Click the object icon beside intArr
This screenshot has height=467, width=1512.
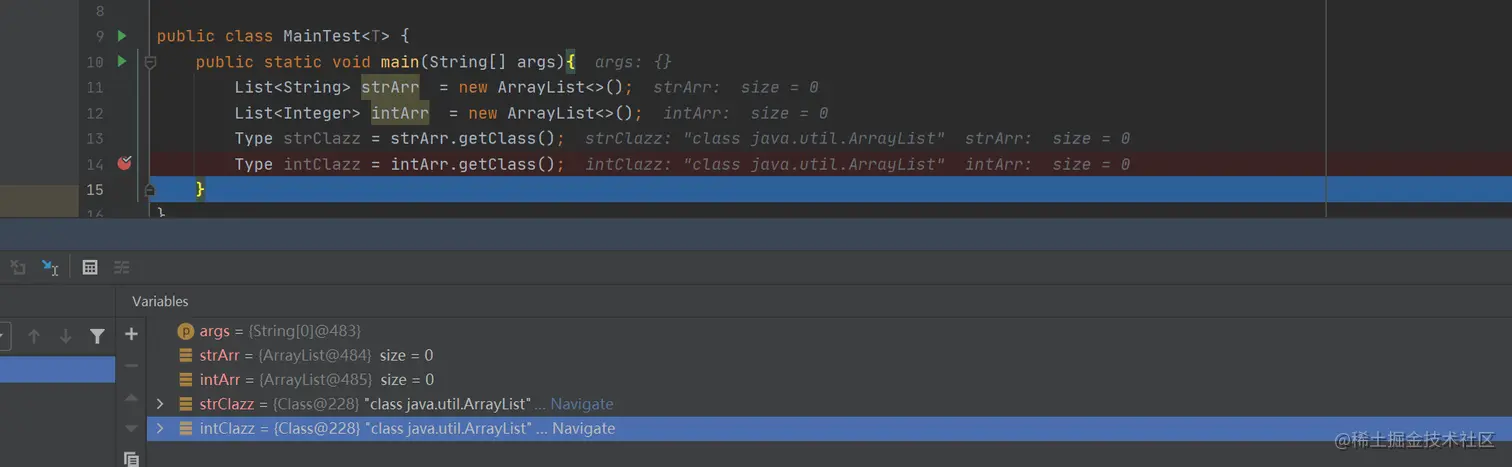point(185,380)
